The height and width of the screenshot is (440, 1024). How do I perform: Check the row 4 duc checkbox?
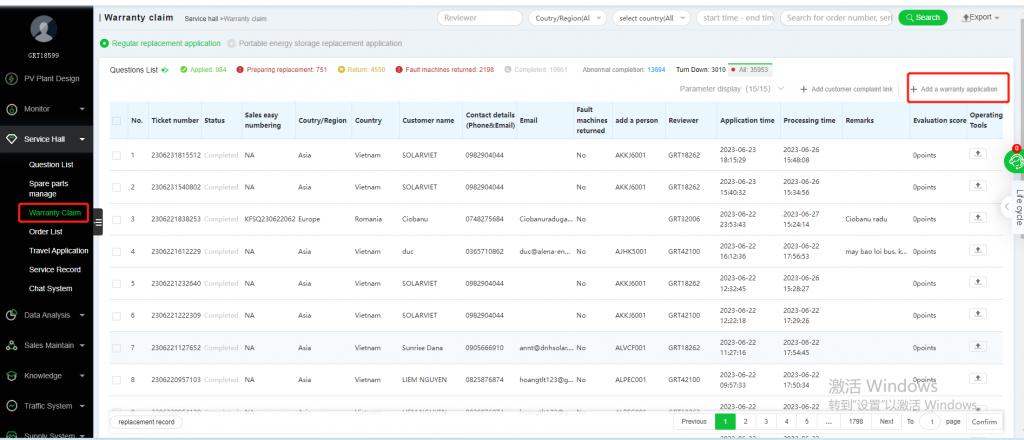pyautogui.click(x=116, y=251)
